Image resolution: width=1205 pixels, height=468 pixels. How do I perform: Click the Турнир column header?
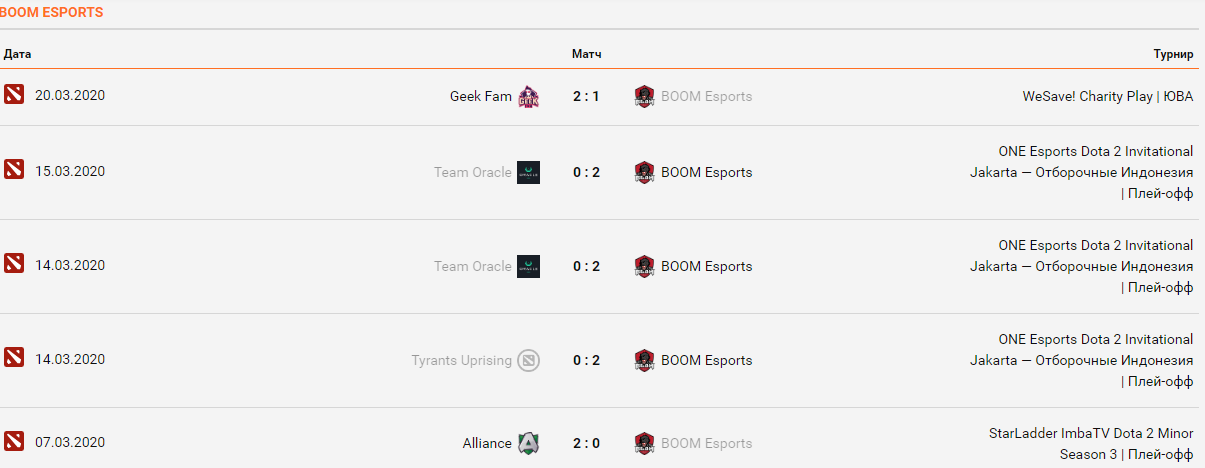pos(1173,54)
